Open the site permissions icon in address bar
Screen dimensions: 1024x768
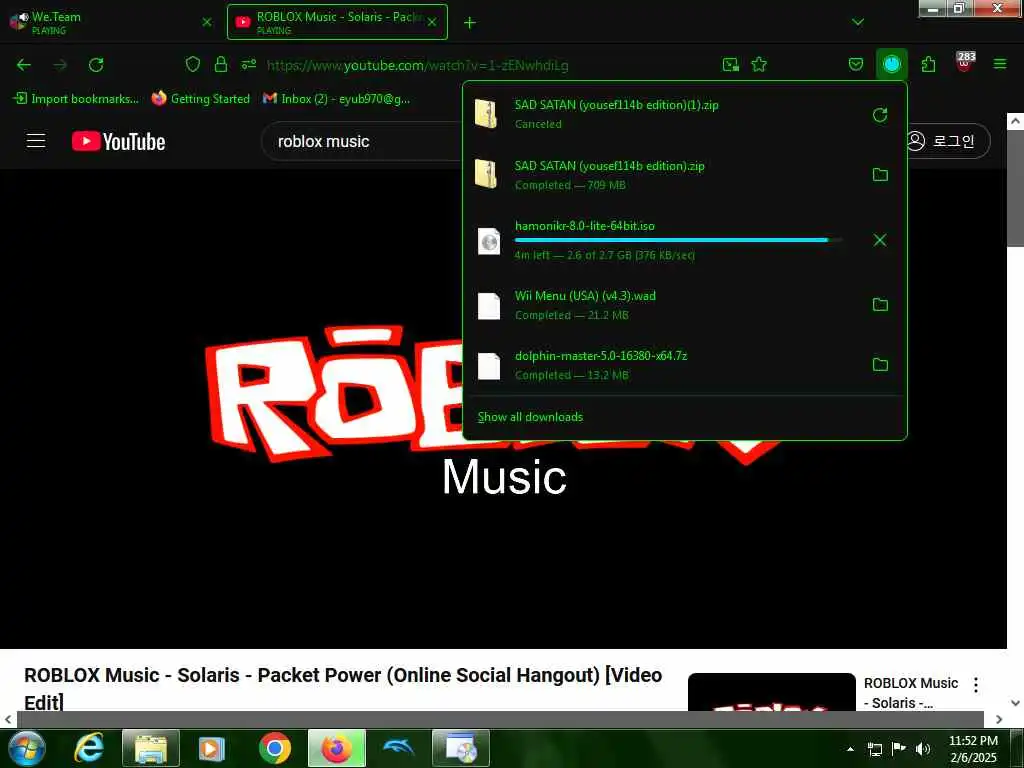coord(249,64)
